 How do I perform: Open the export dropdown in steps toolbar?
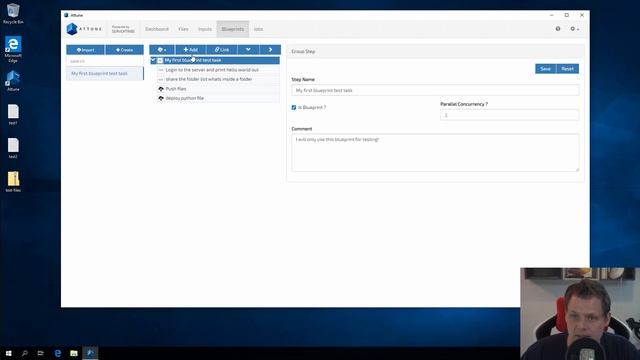(x=162, y=50)
